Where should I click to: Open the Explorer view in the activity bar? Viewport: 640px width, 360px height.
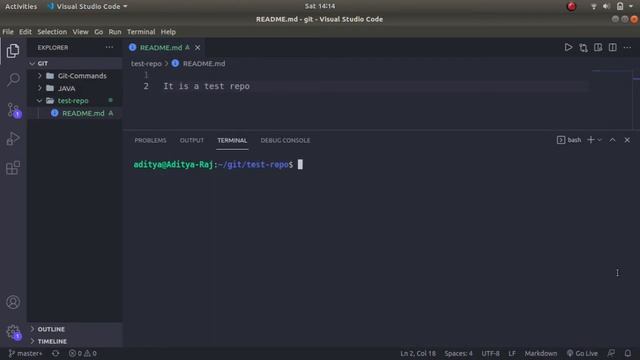[13, 51]
